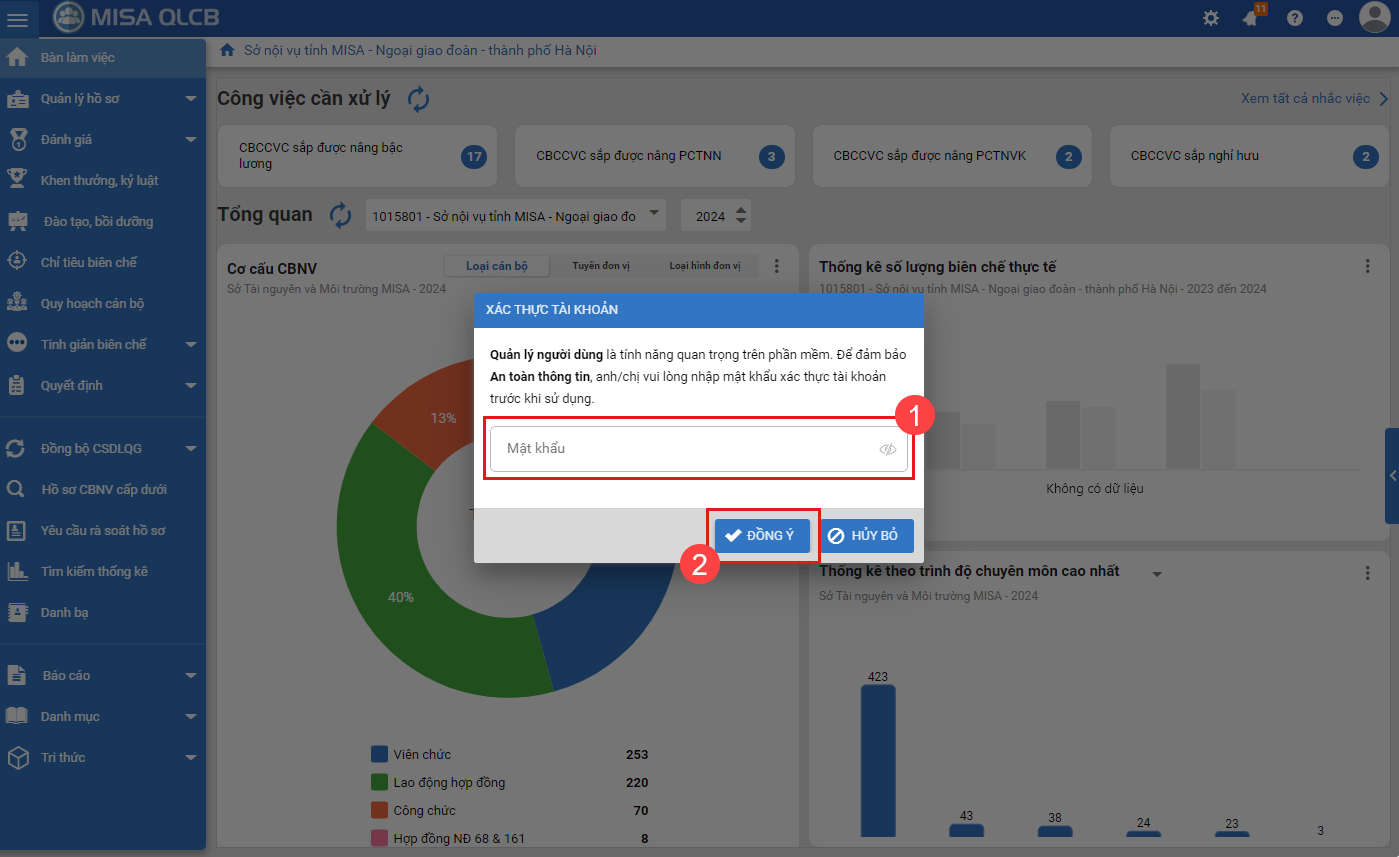Click the HỦY BỎ cancel button
Screen dimensions: 1399x857
point(866,535)
